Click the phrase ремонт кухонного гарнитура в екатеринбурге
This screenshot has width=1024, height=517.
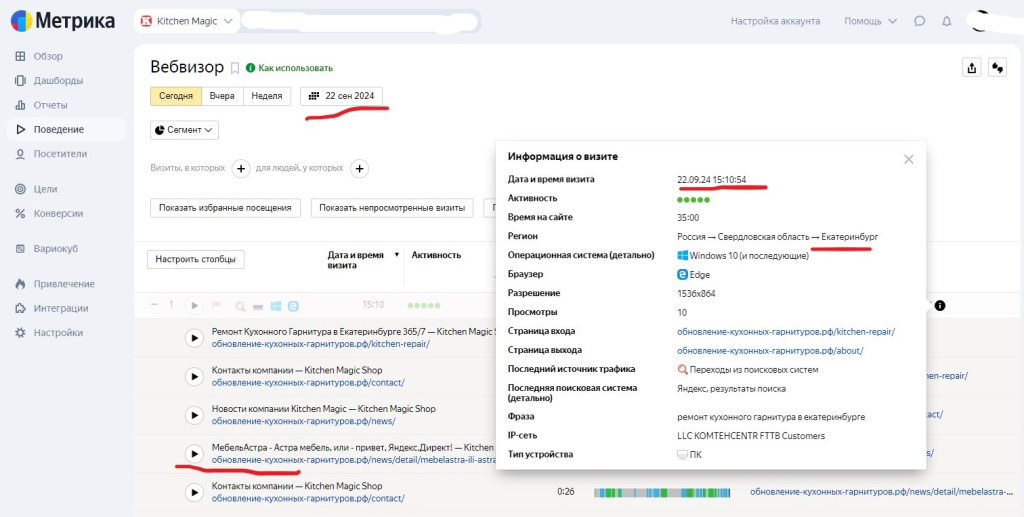click(x=771, y=416)
